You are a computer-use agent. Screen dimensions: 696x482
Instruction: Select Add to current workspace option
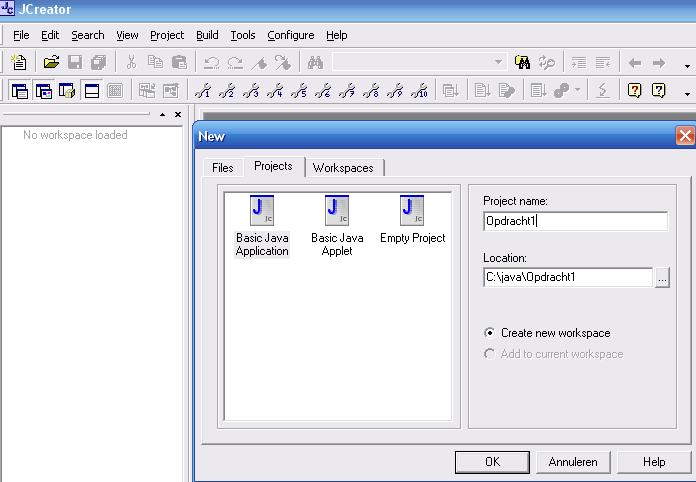(x=554, y=354)
